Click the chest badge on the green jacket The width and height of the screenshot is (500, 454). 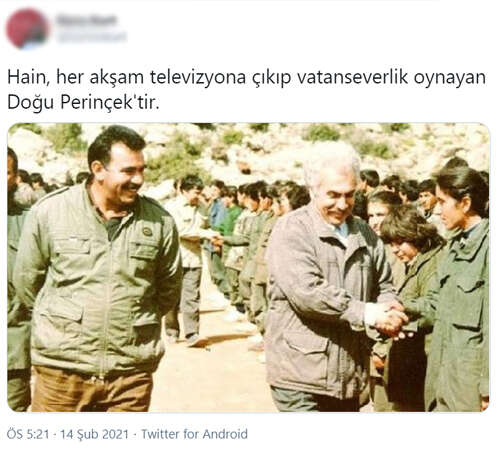pos(147,231)
